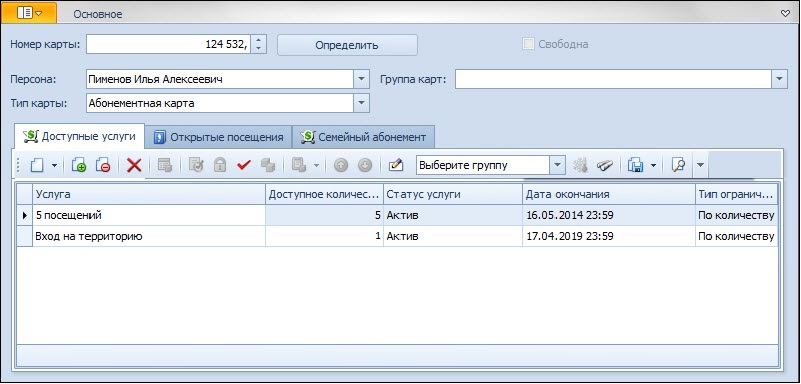This screenshot has width=801, height=384.
Task: Click quantity '1' in 'Вход на территорию' row
Action: point(324,236)
